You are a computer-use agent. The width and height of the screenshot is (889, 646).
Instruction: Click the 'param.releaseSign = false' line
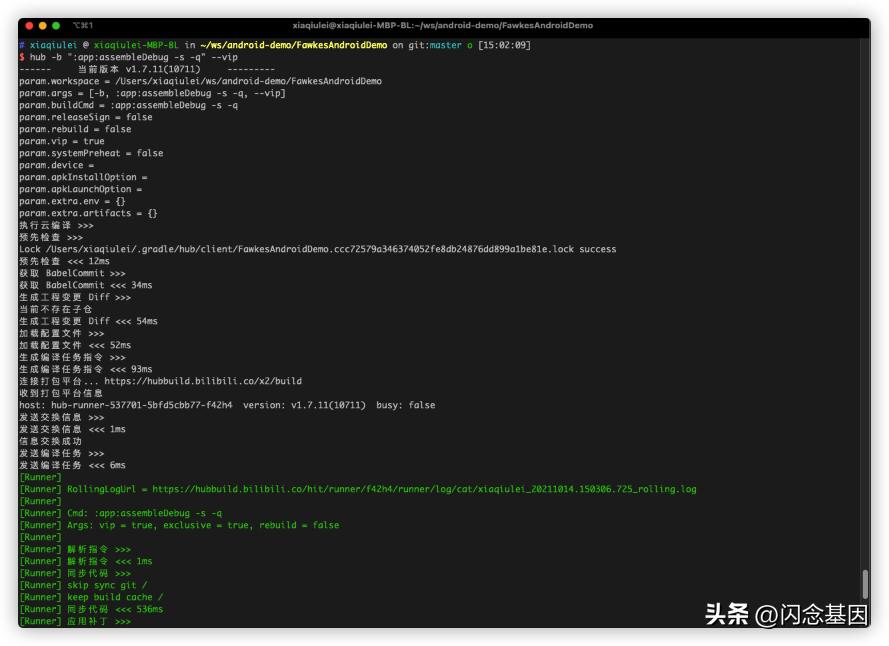[x=86, y=117]
